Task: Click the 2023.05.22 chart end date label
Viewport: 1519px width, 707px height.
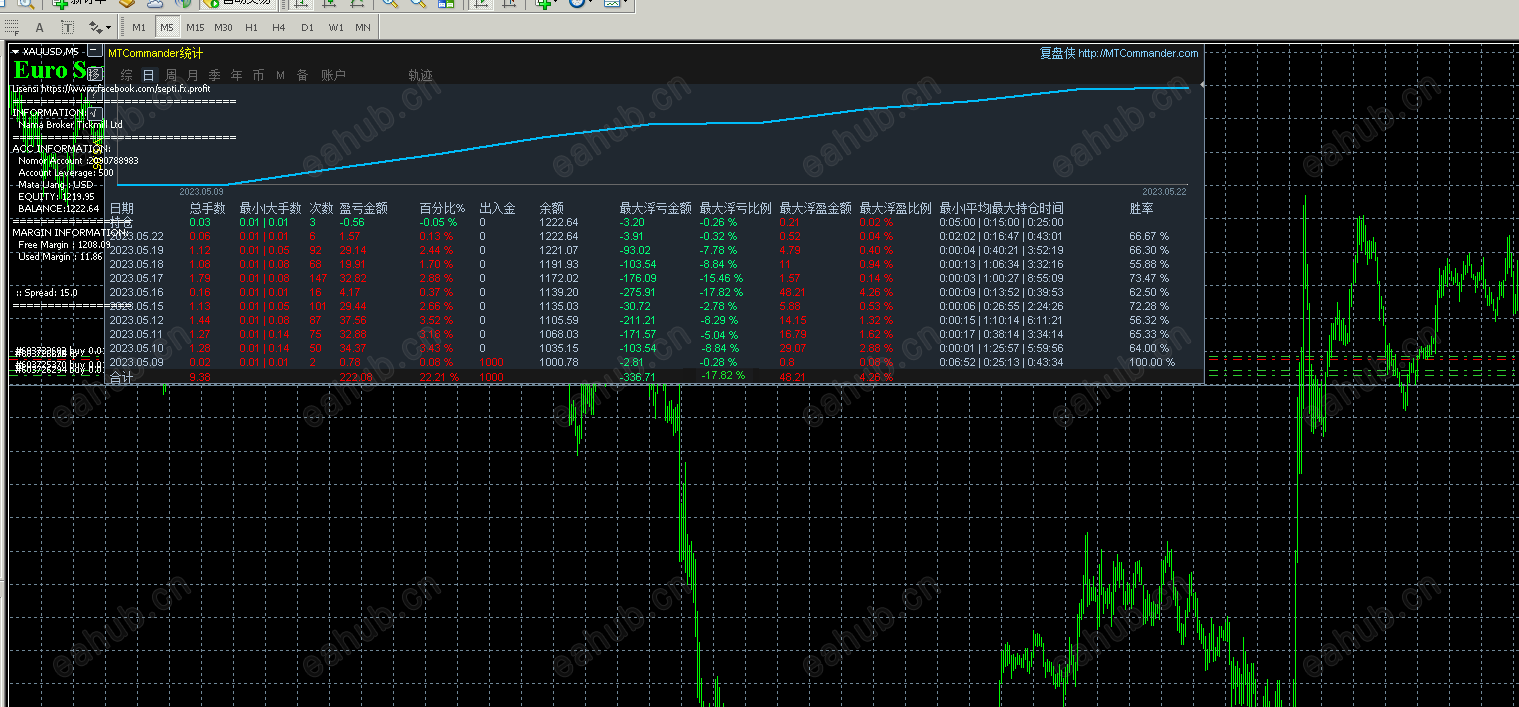Action: tap(1164, 191)
